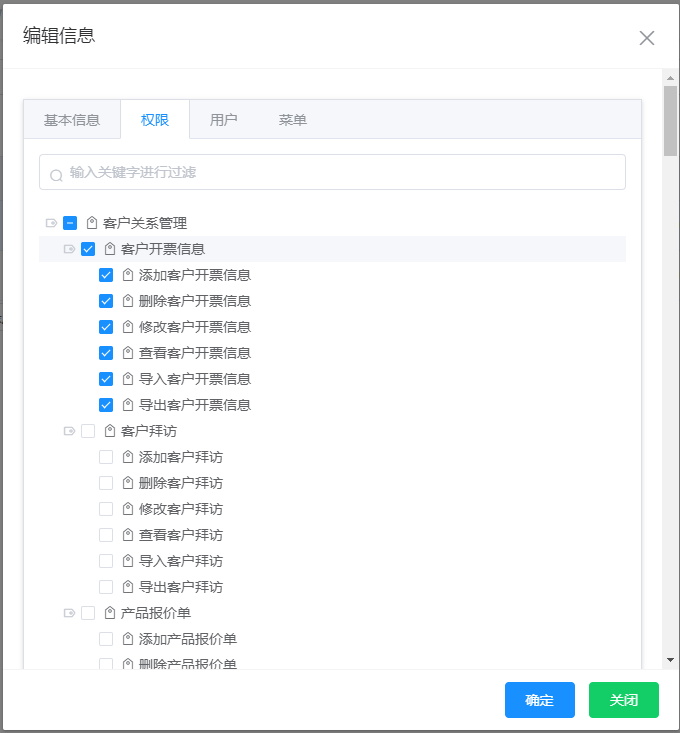Uncheck 删除客户开票信息 permission
The image size is (680, 733).
[106, 301]
